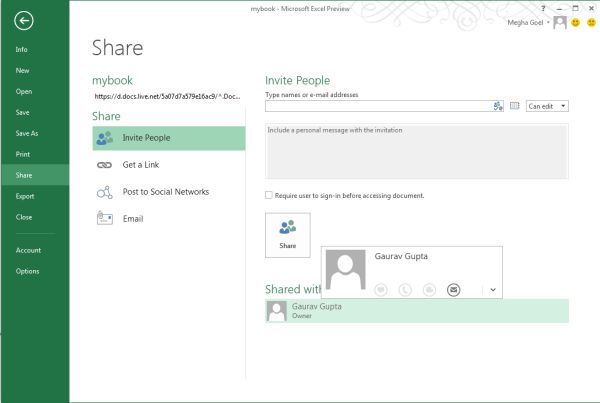Click the instant message icon on contact card

(x=381, y=290)
